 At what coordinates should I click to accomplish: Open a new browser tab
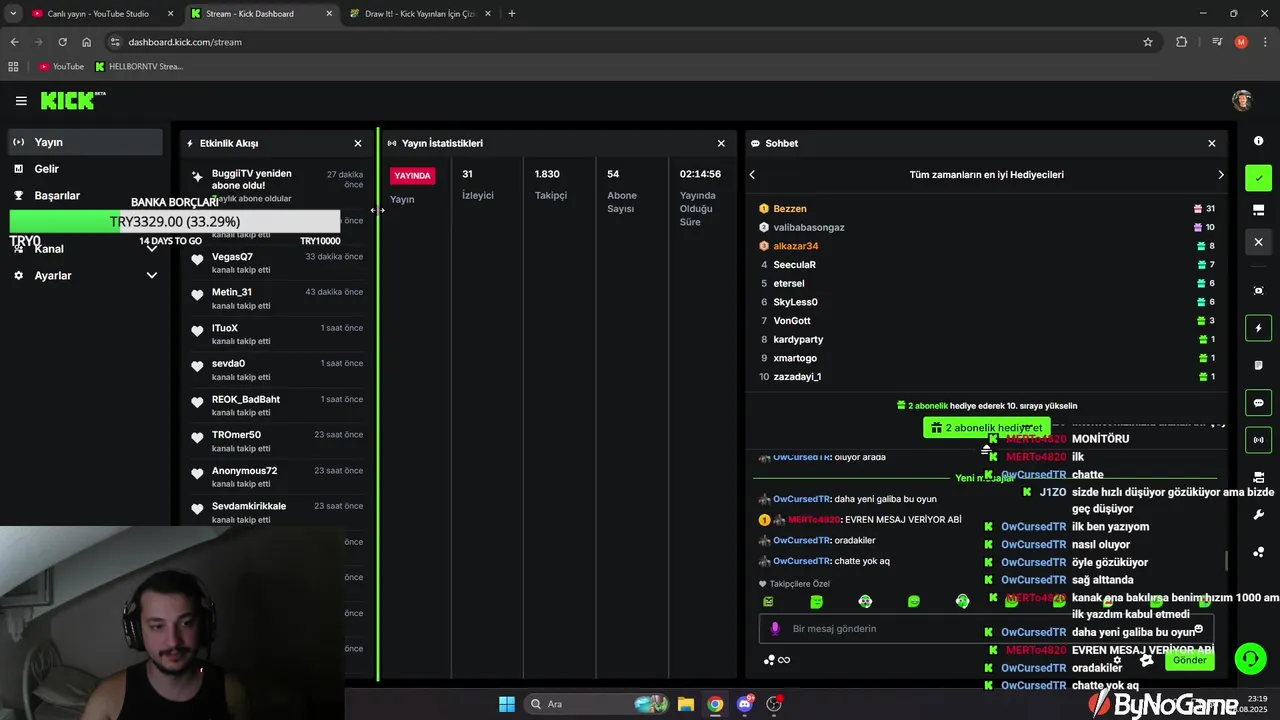(512, 14)
